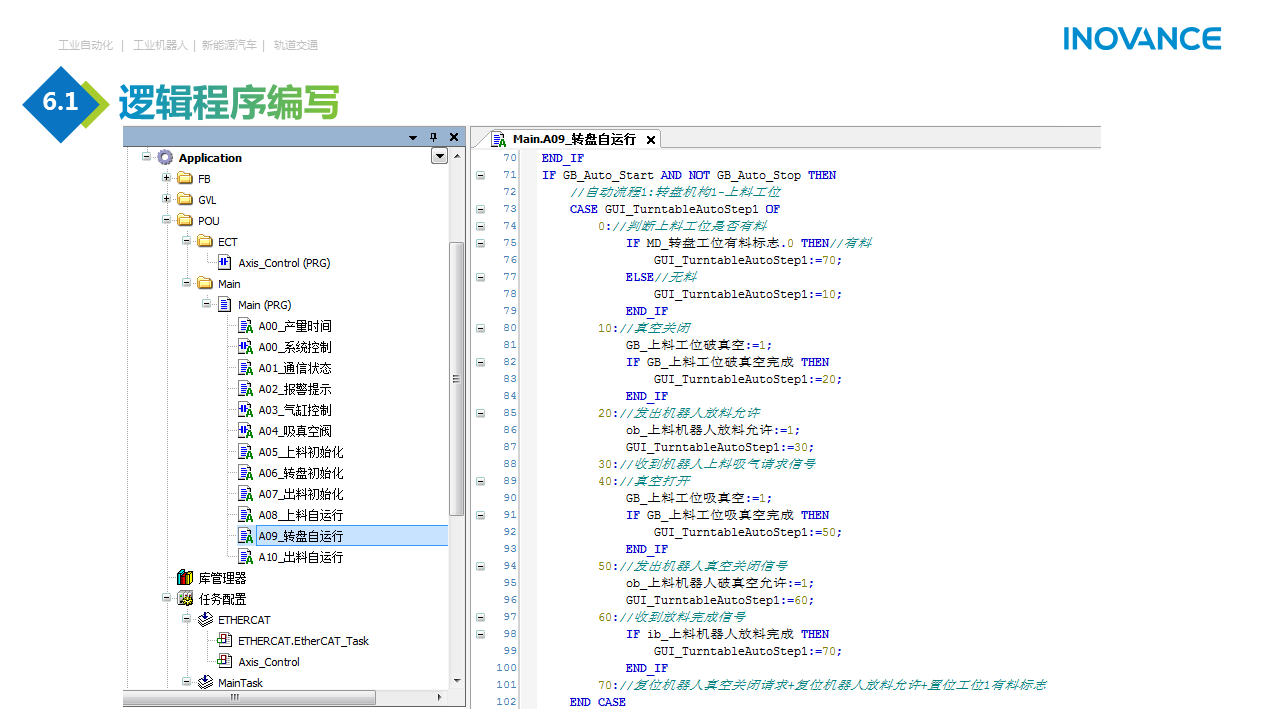The width and height of the screenshot is (1280, 720).
Task: Collapse the ECT folder node
Action: [186, 241]
